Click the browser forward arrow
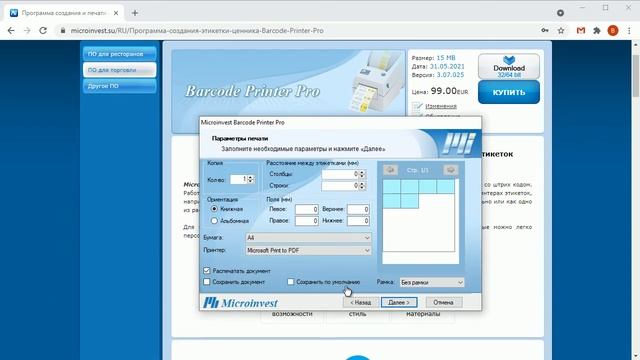 click(x=27, y=31)
